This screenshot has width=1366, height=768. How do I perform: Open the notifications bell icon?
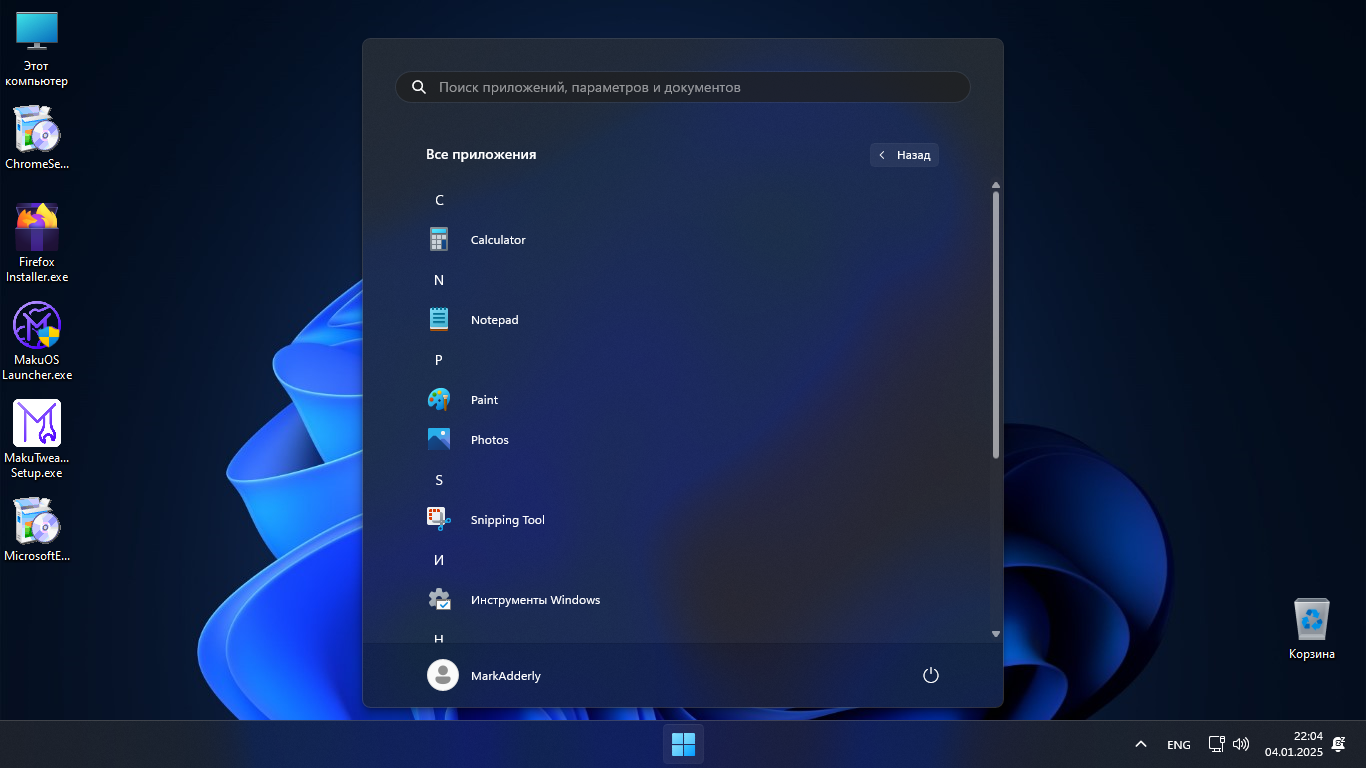[x=1338, y=744]
